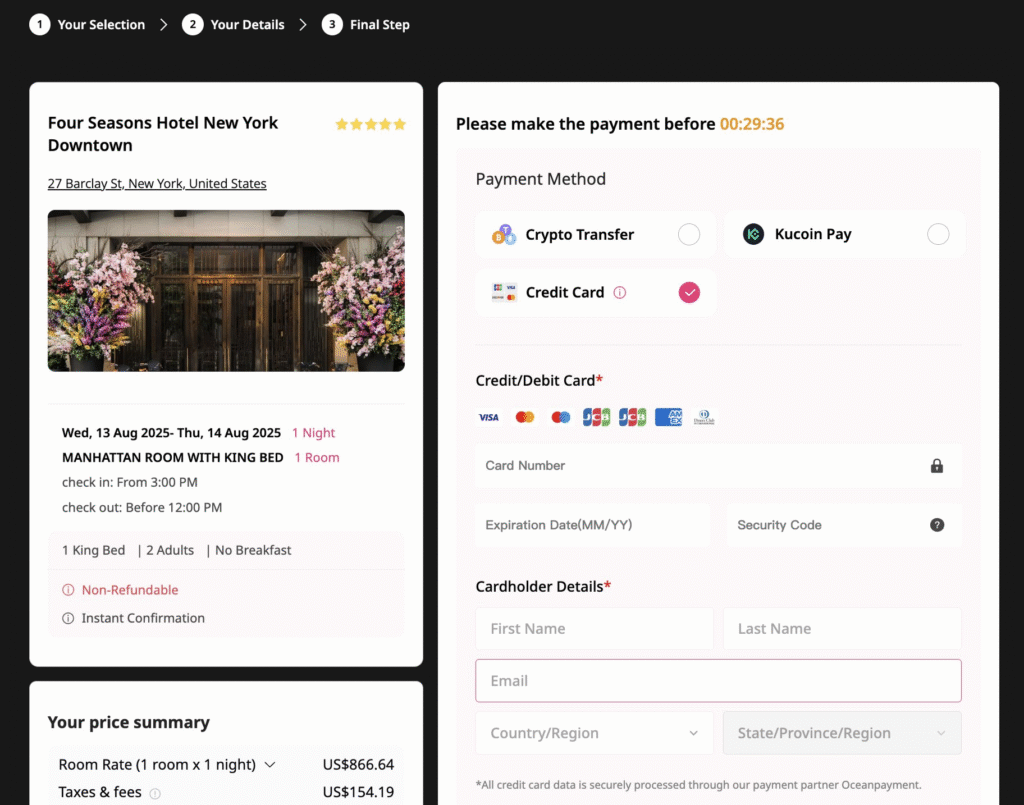Open the hotel address link
The image size is (1024, 805).
tap(156, 183)
